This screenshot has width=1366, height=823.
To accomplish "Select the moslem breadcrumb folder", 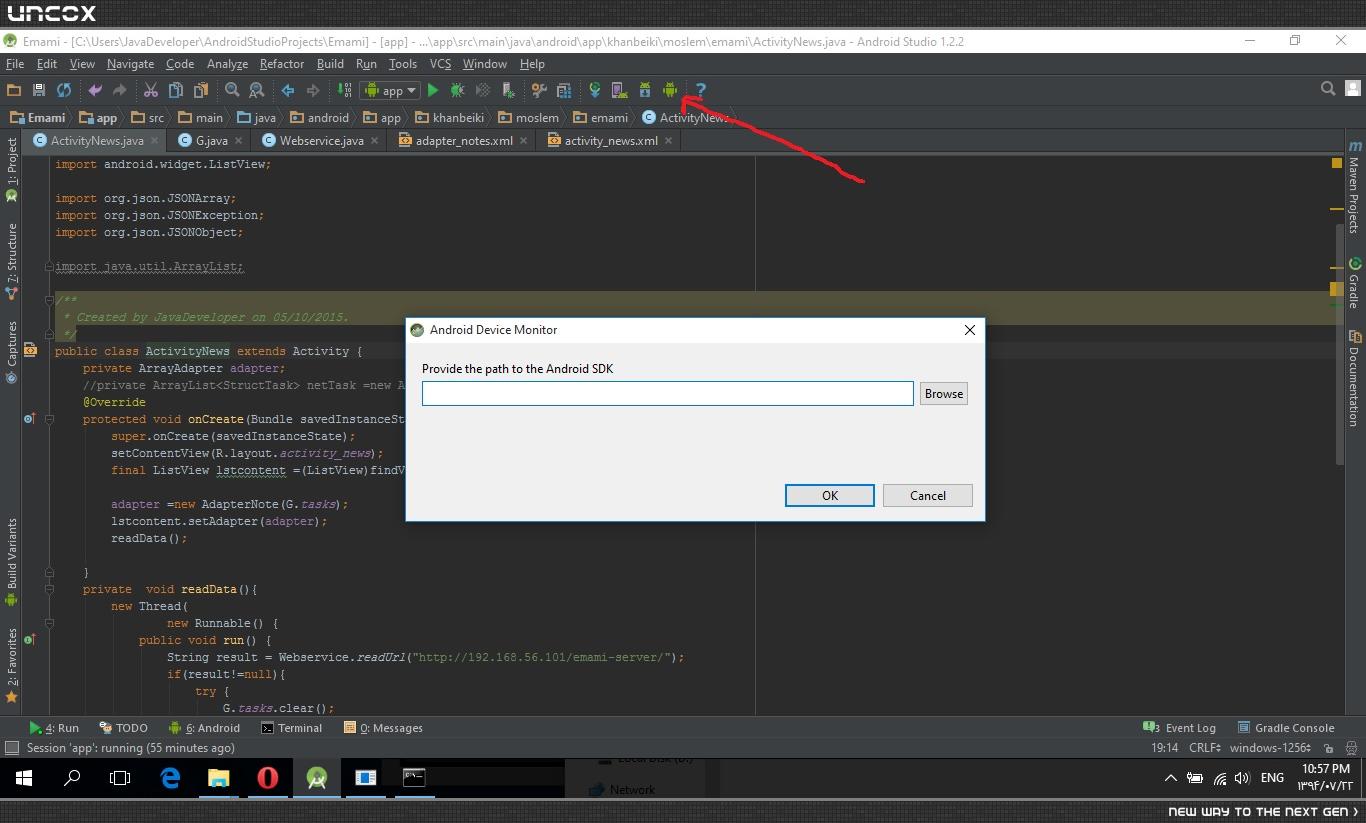I will (x=529, y=117).
